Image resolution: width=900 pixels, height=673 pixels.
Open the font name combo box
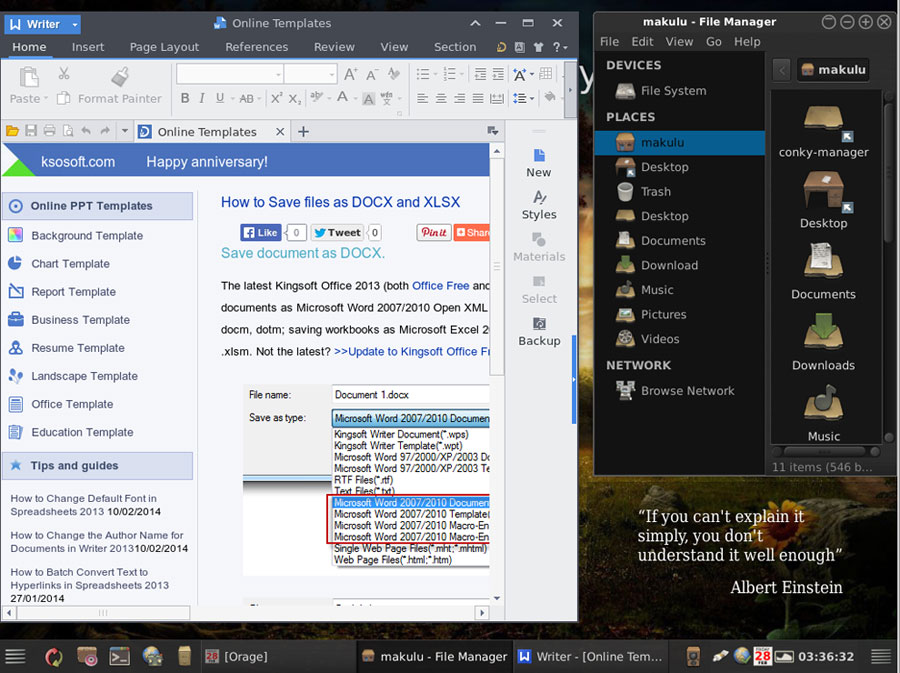pos(229,74)
